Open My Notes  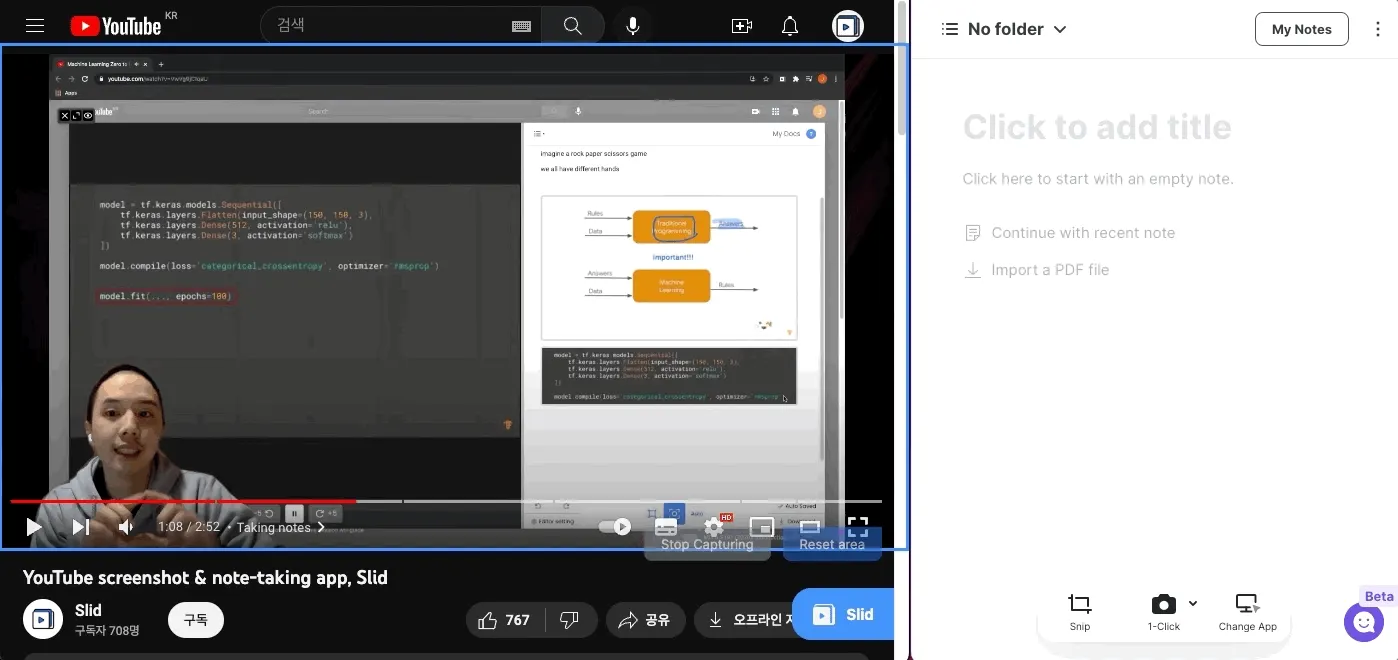coord(1301,29)
